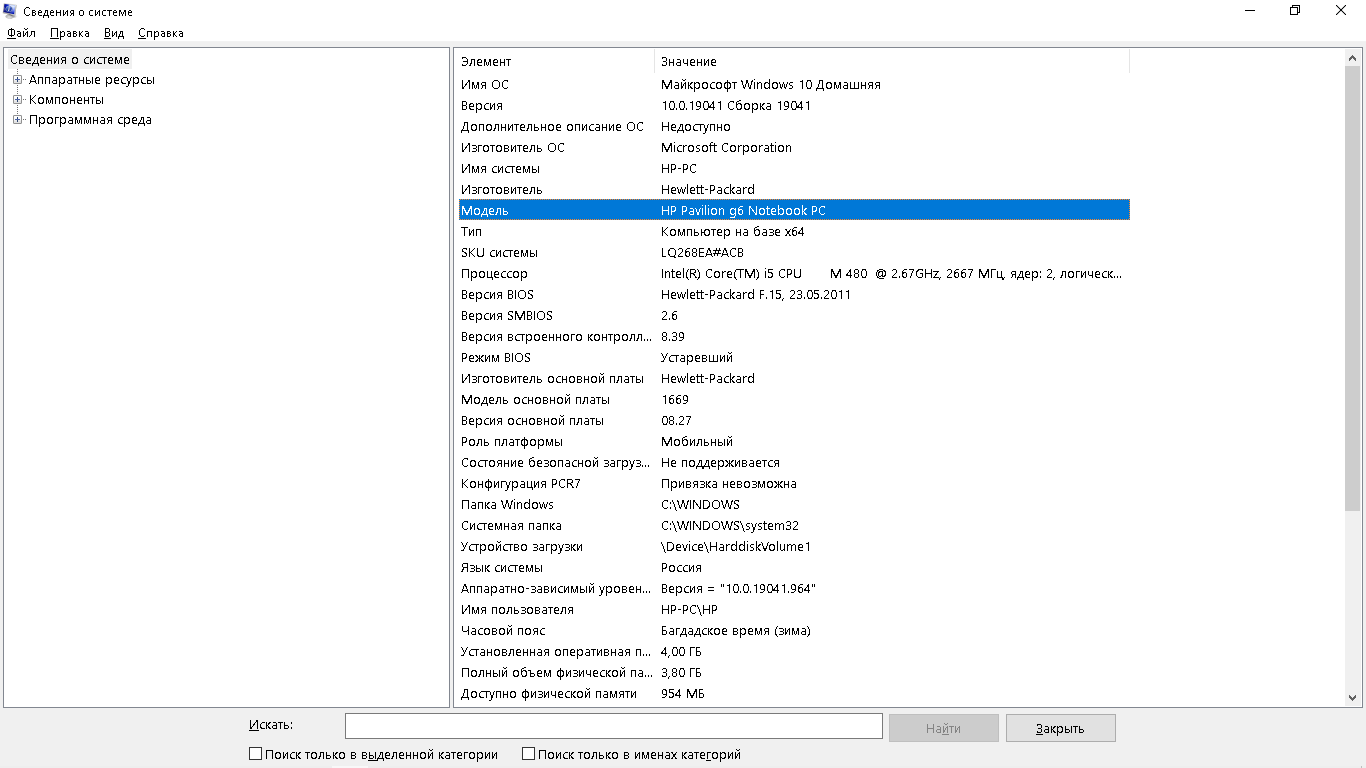Viewport: 1366px width, 768px height.
Task: Select the Имя пользователя row
Action: 794,610
